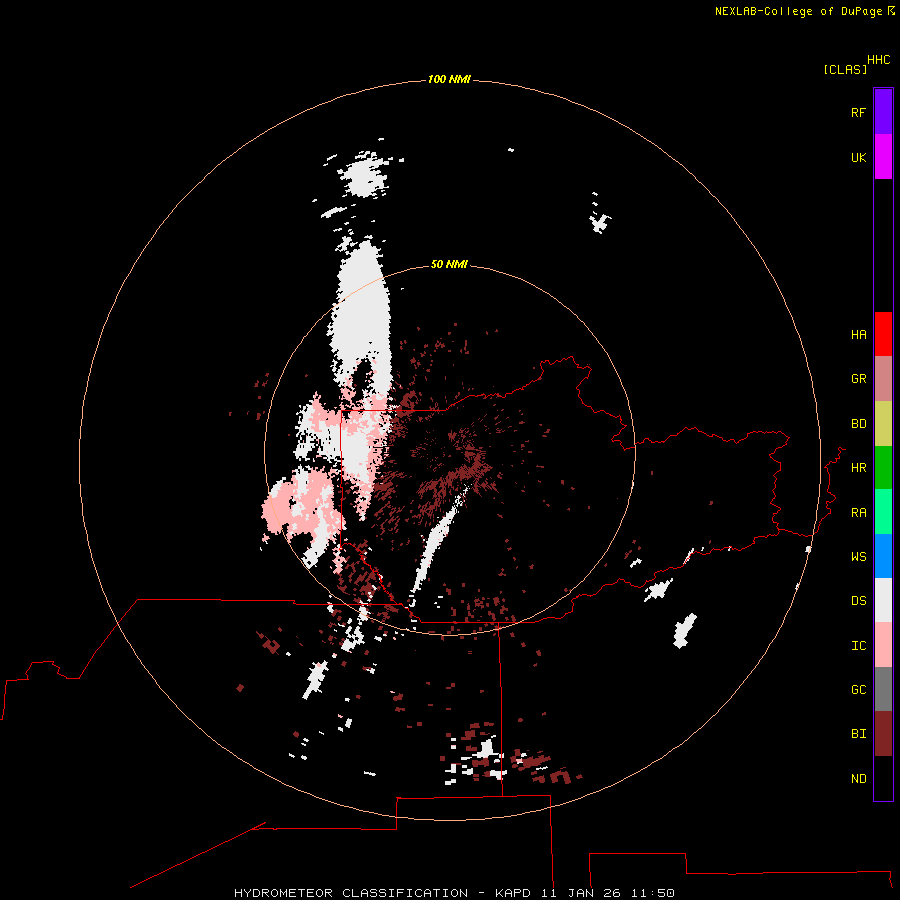Viewport: 900px width, 900px height.
Task: Click the HA red legend swatch
Action: [x=883, y=334]
